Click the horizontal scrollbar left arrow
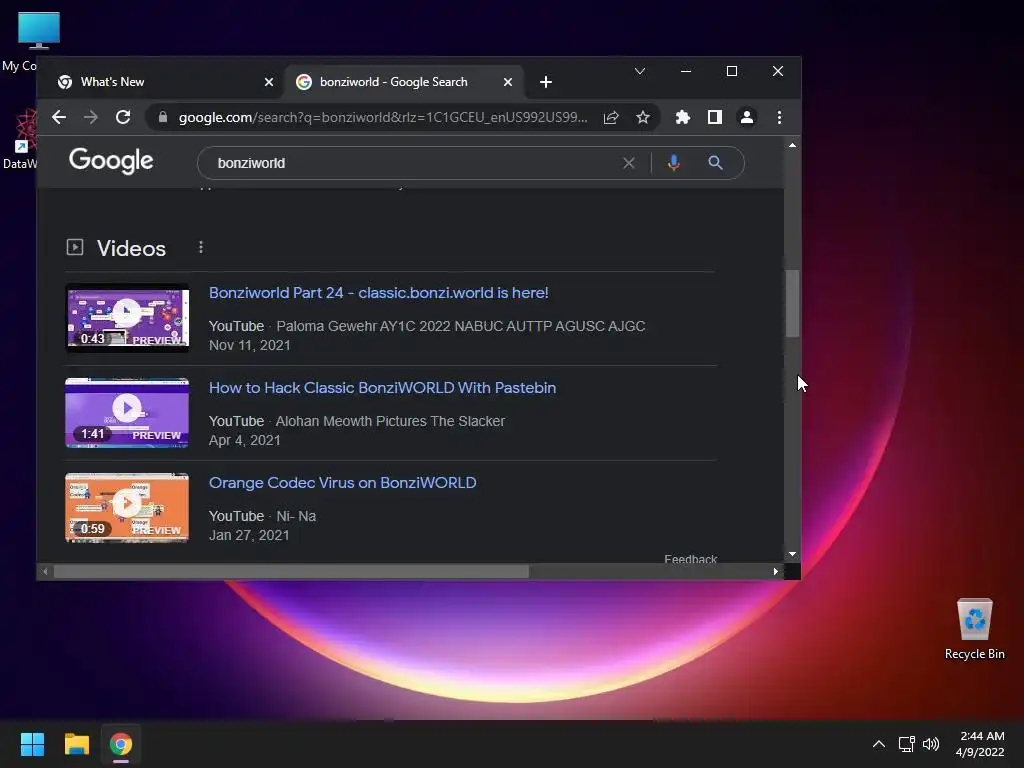The width and height of the screenshot is (1024, 768). [44, 571]
